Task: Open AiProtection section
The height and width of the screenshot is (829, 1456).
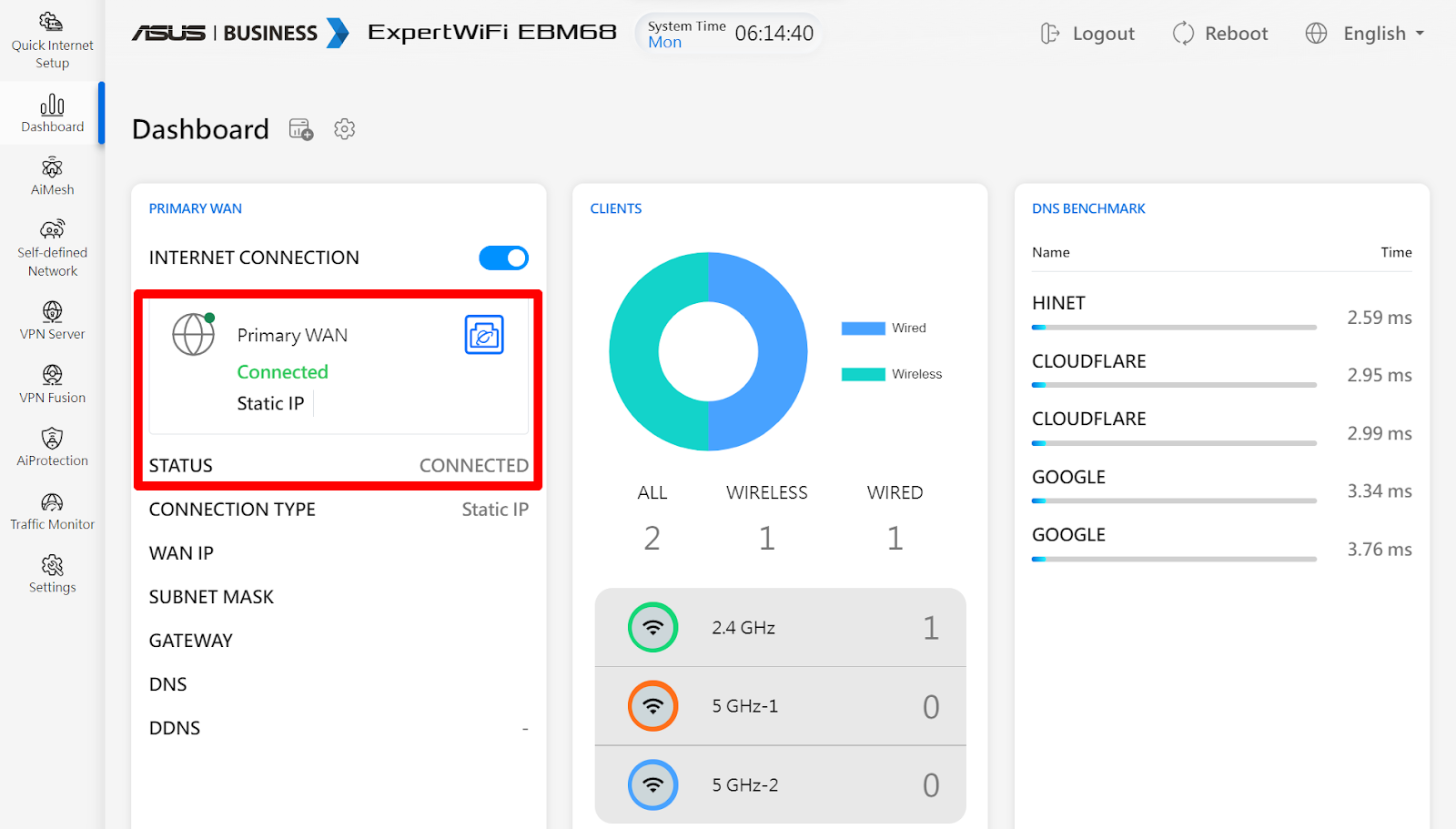Action: pyautogui.click(x=52, y=447)
